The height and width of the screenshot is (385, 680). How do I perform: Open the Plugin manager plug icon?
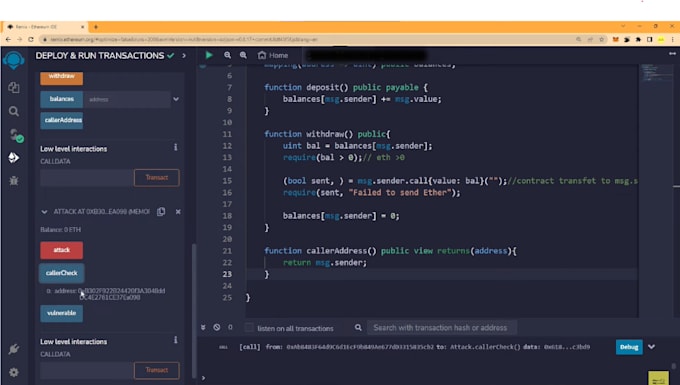[14, 349]
